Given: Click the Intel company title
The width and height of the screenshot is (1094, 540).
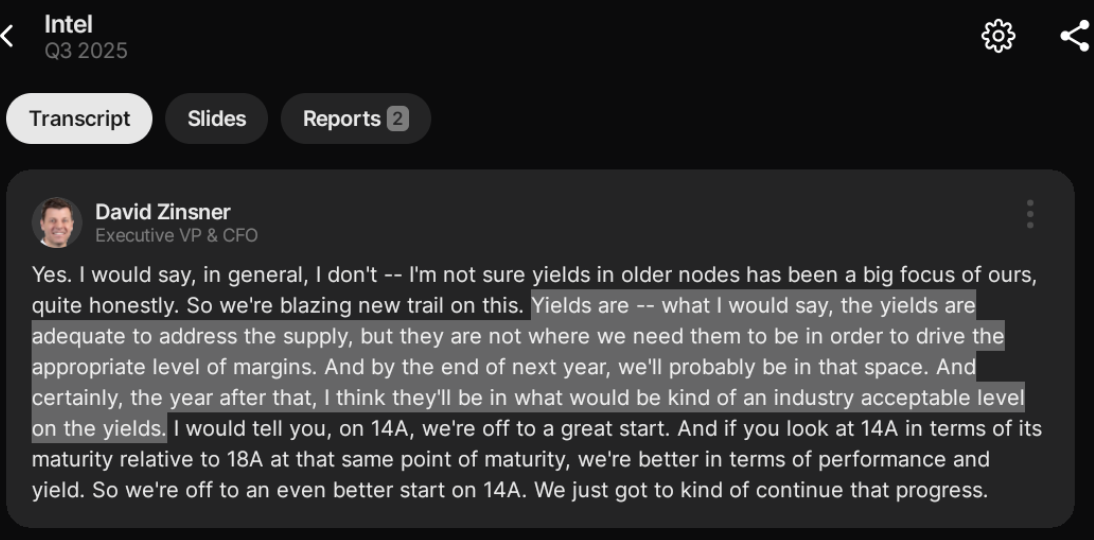Looking at the screenshot, I should [68, 24].
